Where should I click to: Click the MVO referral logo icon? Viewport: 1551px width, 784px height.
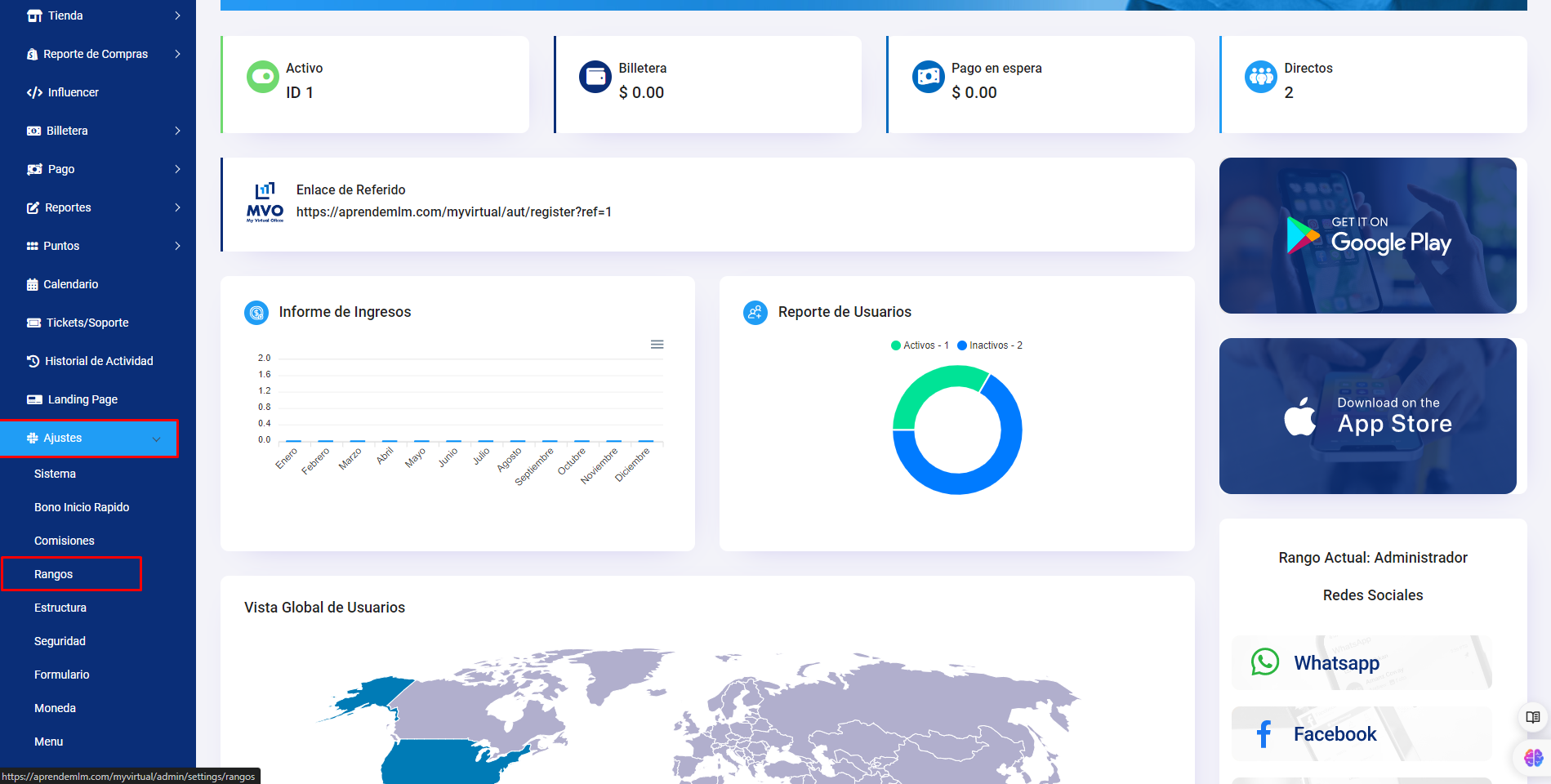(265, 203)
